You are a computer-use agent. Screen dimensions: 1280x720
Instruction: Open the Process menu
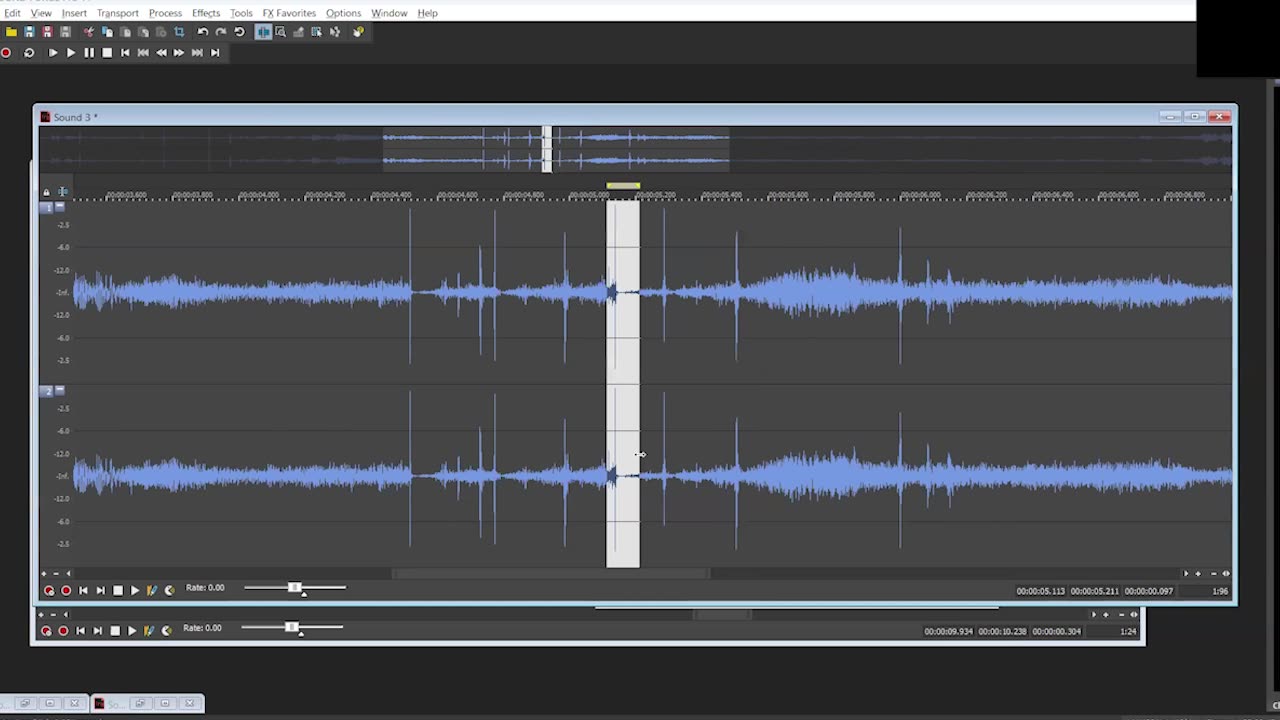coord(165,13)
